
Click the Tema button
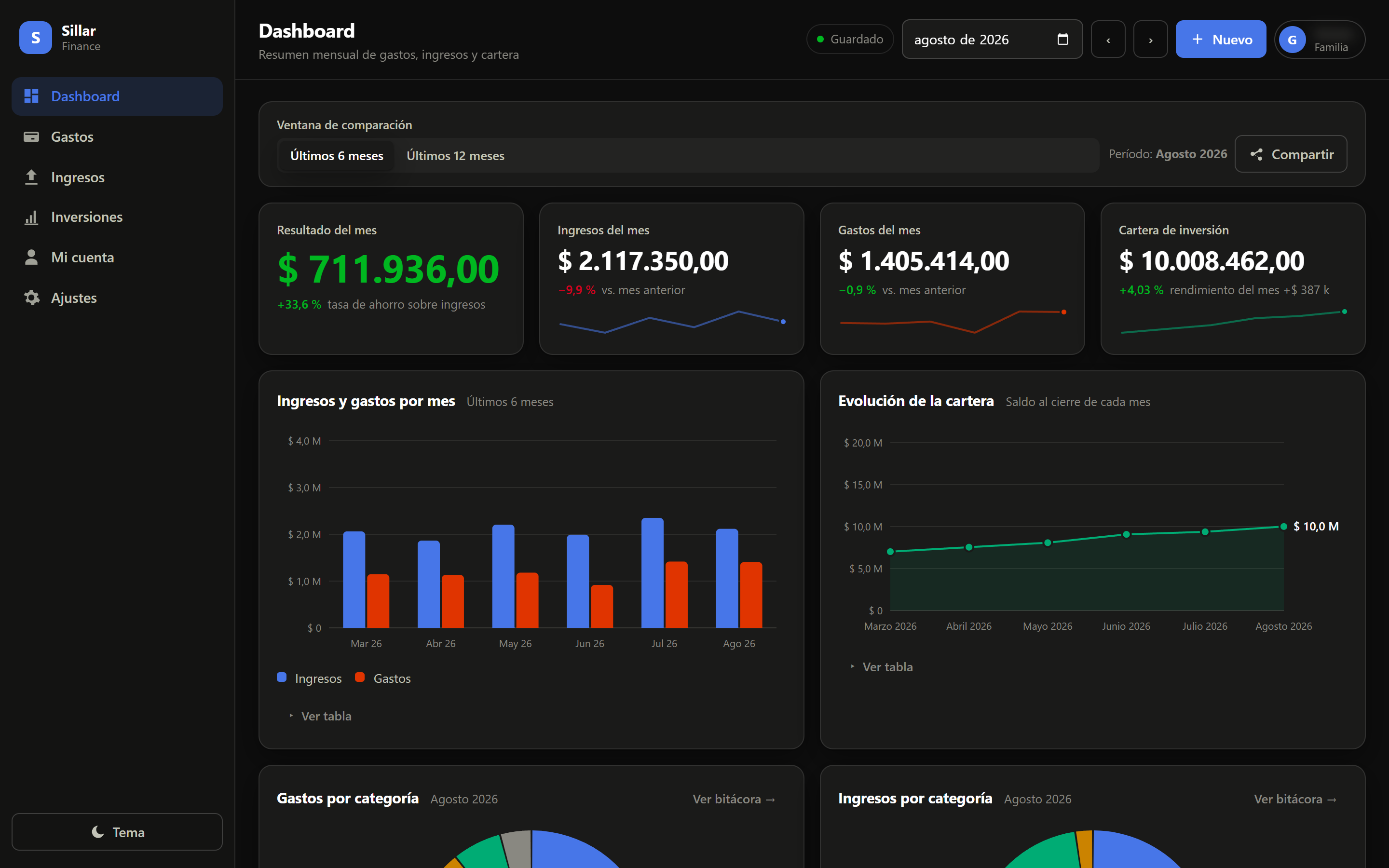tap(117, 832)
